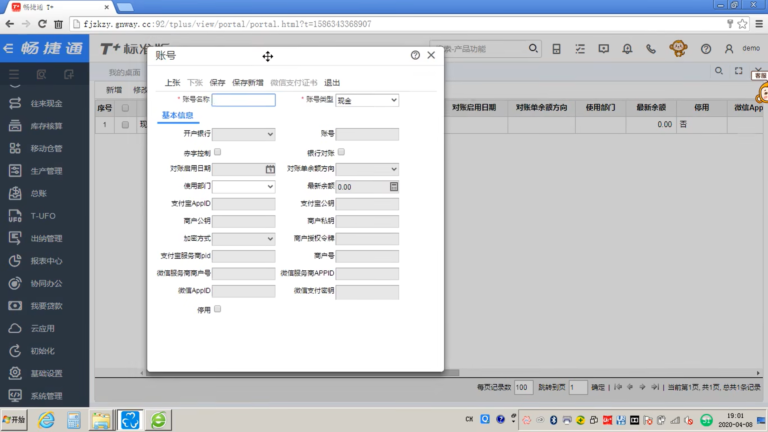The width and height of the screenshot is (768, 432).
Task: Click the notification bell icon in header
Action: 627,48
